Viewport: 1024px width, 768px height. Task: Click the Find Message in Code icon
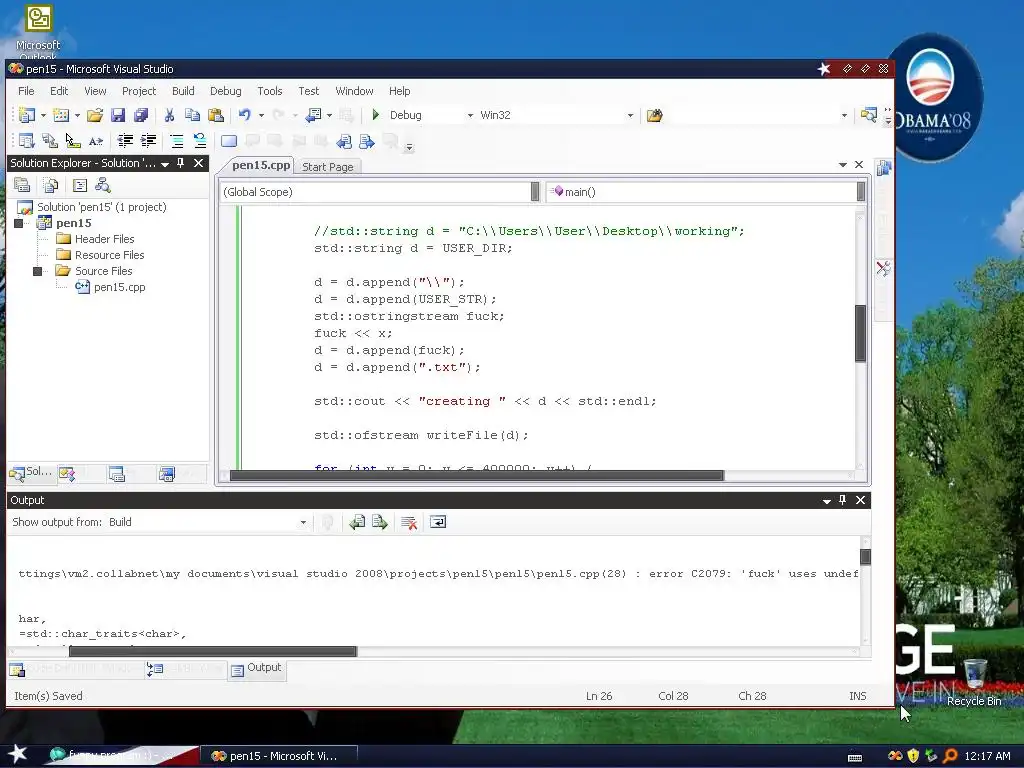328,522
